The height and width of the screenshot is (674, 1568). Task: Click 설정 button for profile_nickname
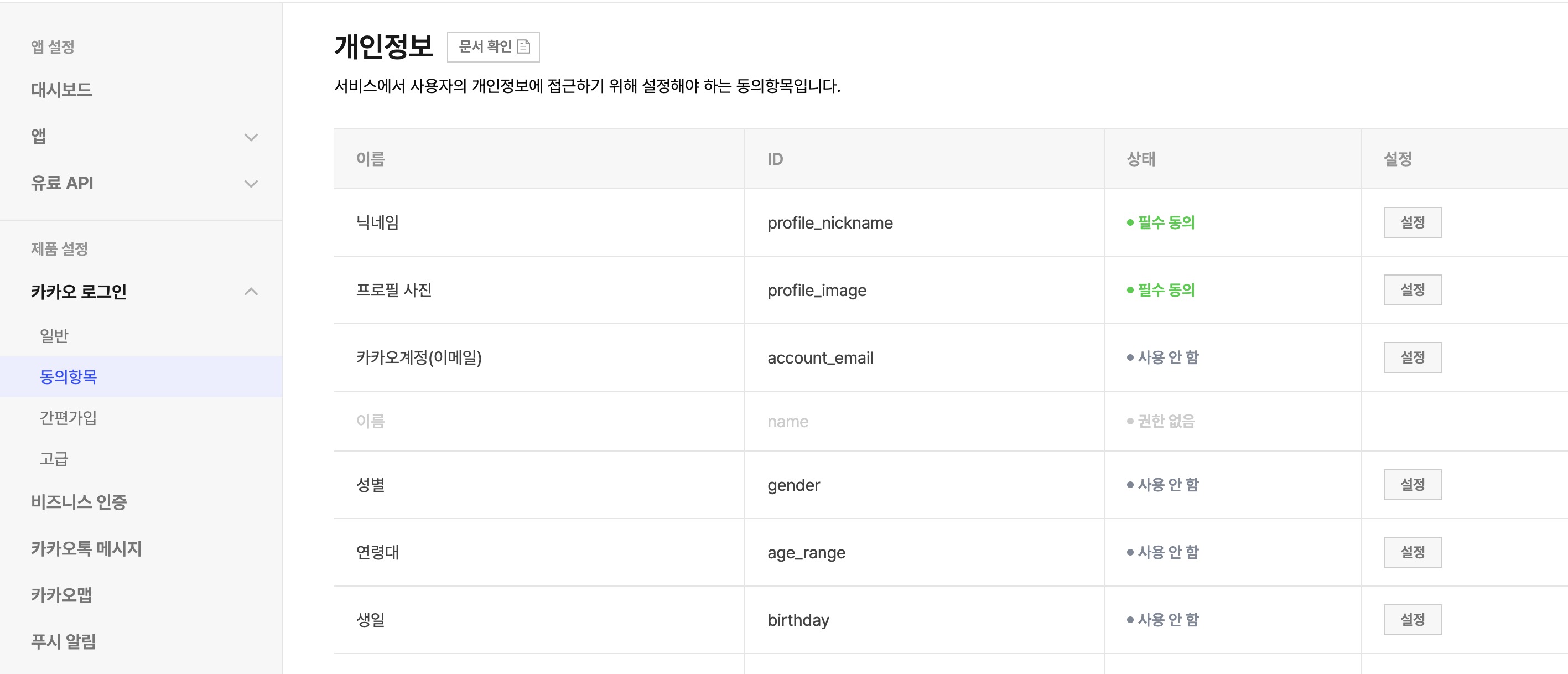pyautogui.click(x=1412, y=222)
